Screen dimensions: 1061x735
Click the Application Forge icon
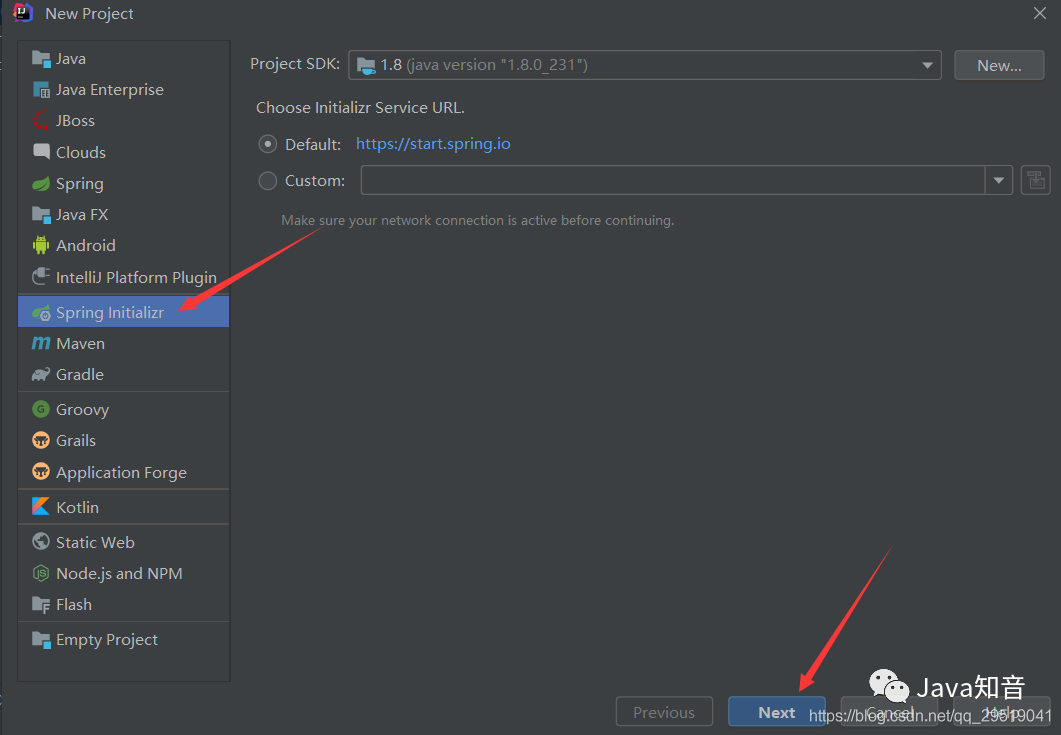coord(41,471)
